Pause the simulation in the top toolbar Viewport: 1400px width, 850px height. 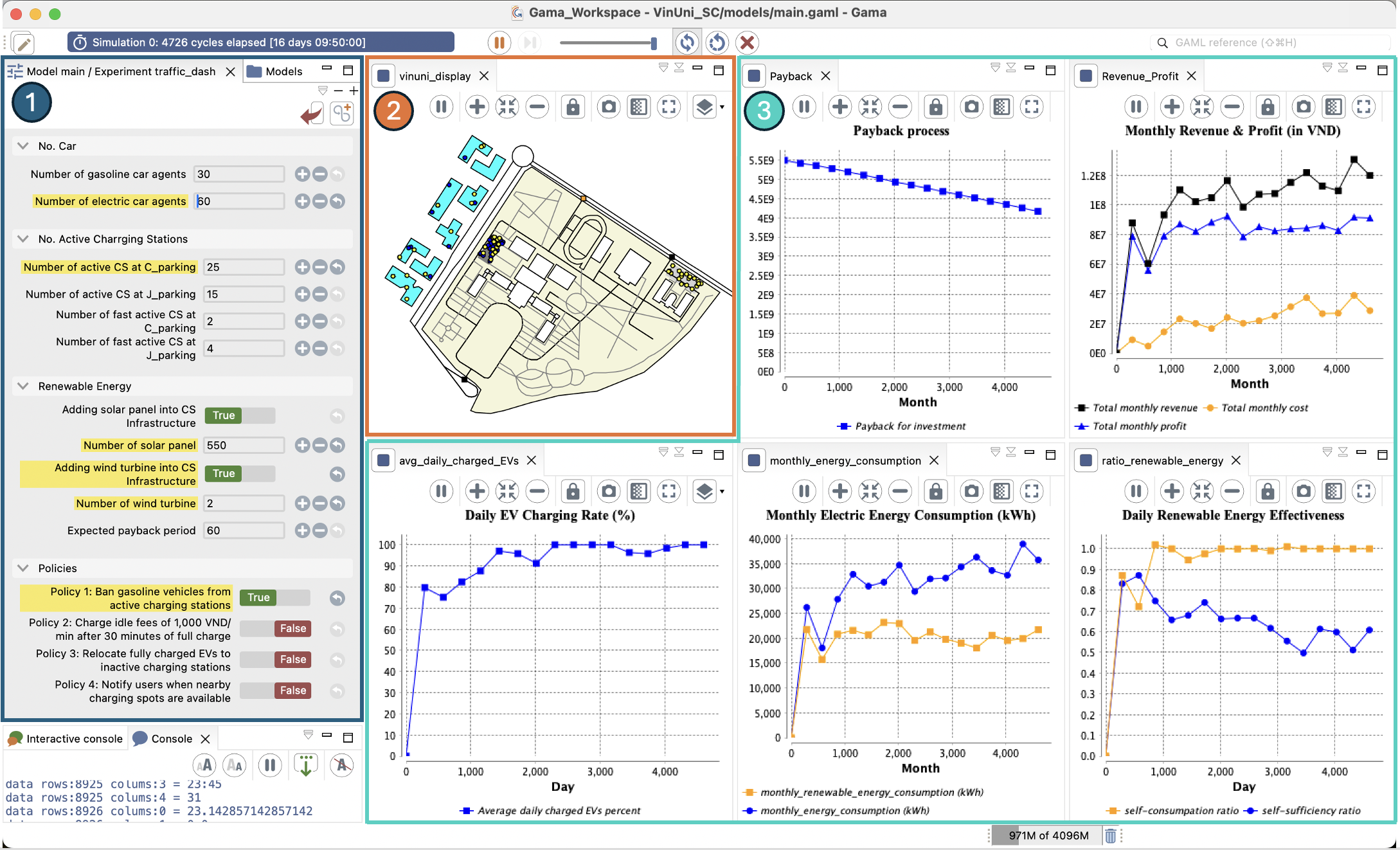(x=499, y=43)
